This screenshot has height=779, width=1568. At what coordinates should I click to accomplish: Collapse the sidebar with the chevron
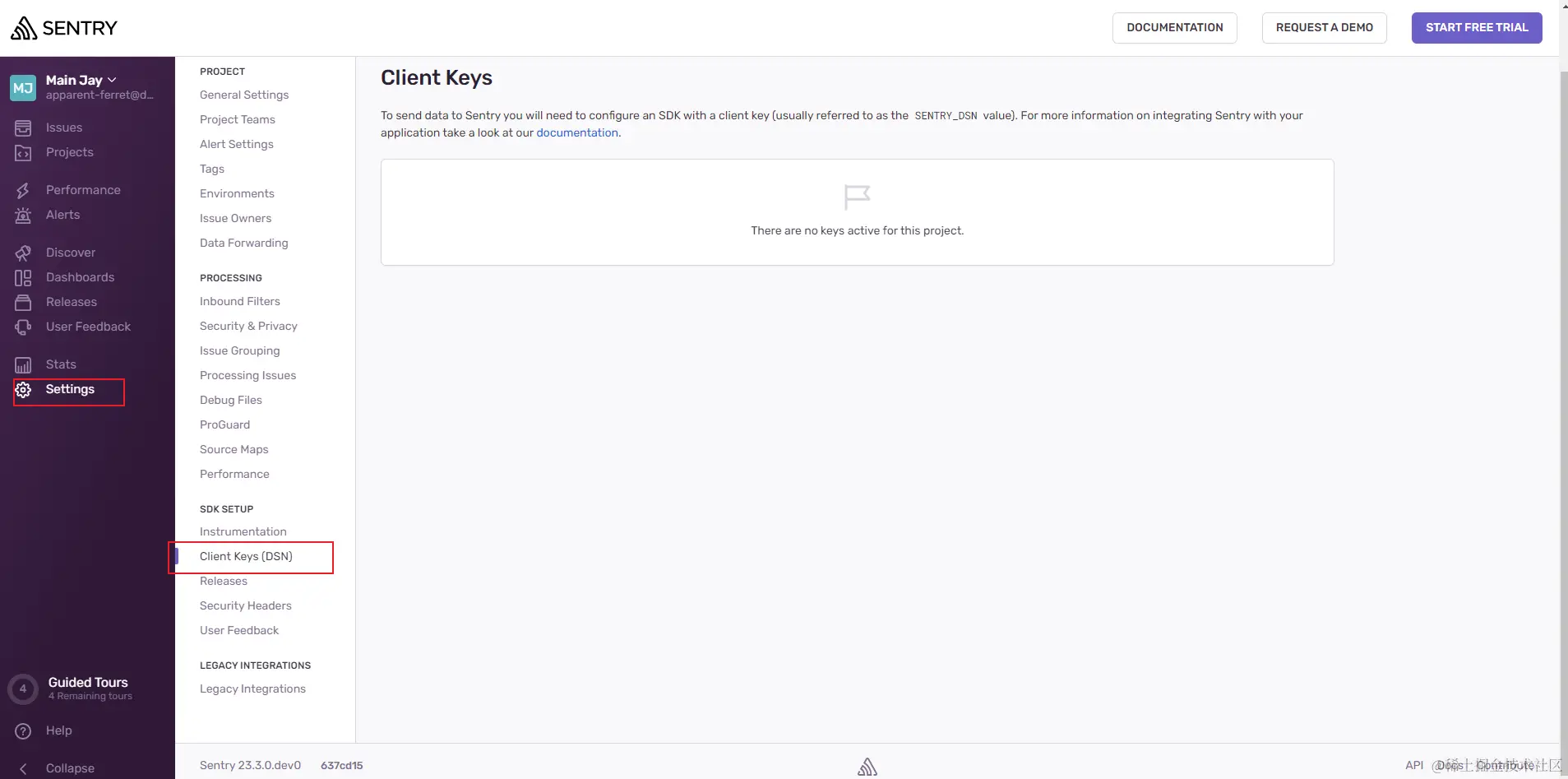pyautogui.click(x=23, y=768)
